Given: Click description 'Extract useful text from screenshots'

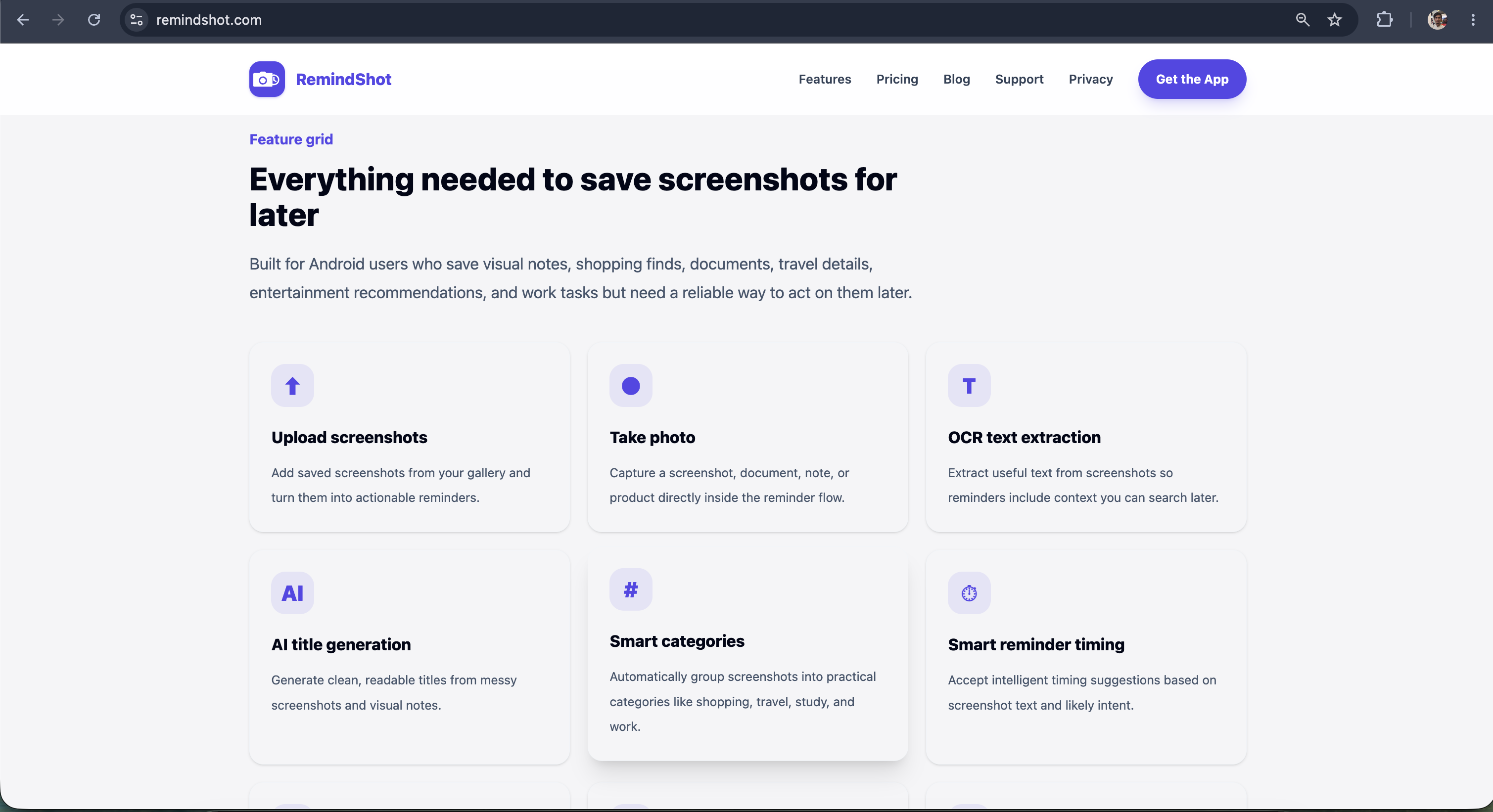Looking at the screenshot, I should click(1083, 485).
